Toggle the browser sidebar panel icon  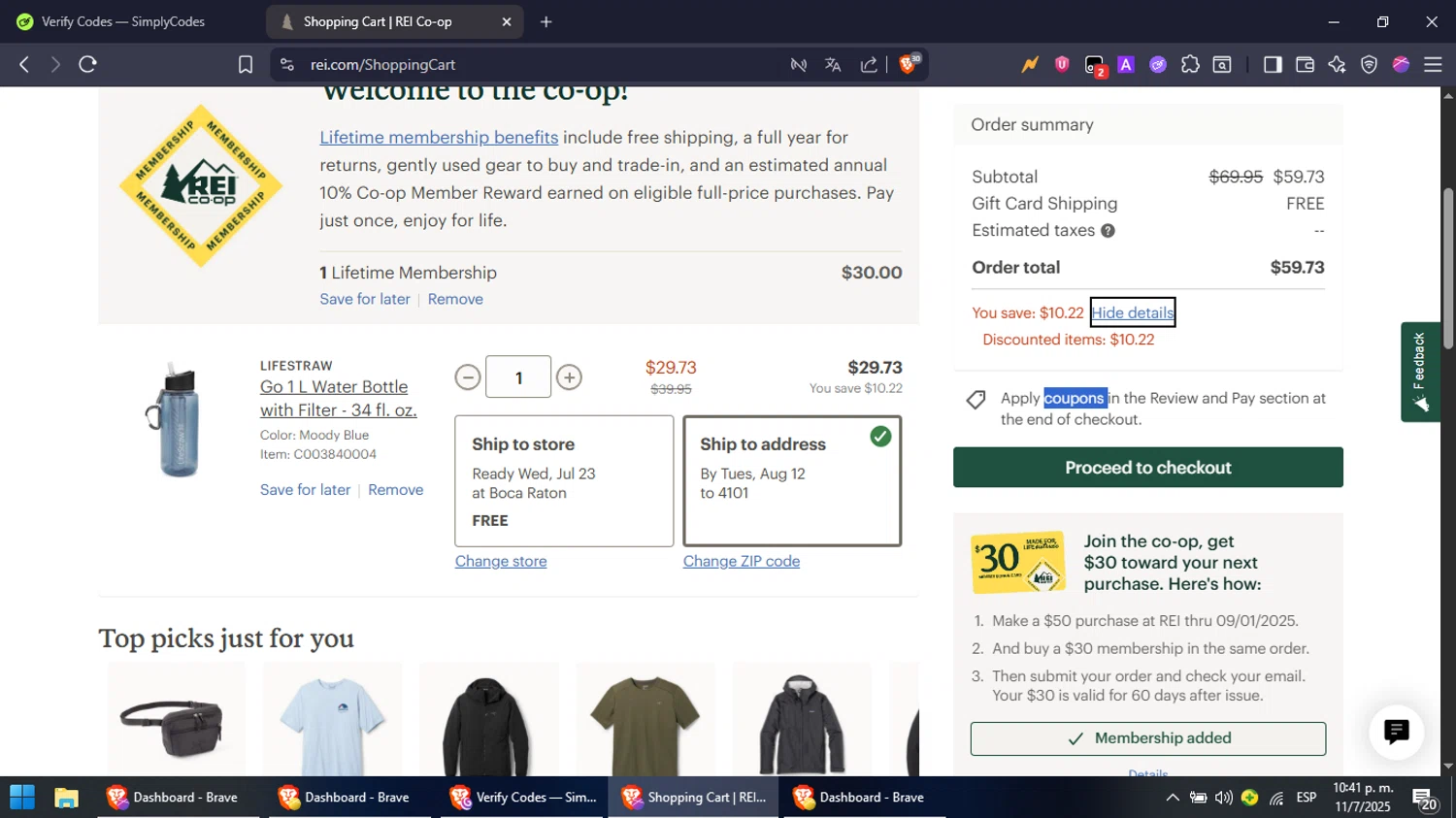tap(1273, 65)
